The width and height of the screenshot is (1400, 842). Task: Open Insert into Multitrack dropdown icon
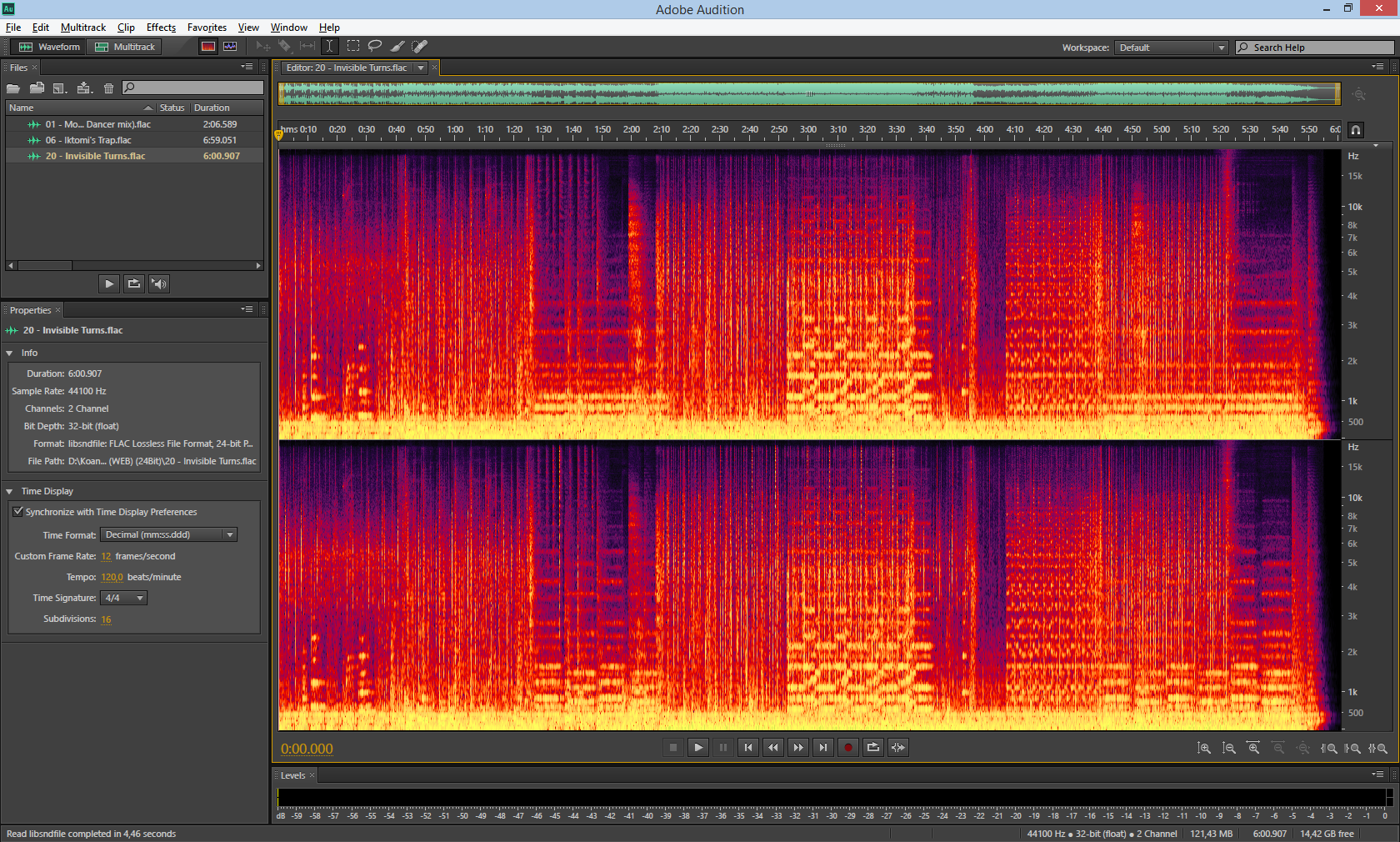coord(84,88)
